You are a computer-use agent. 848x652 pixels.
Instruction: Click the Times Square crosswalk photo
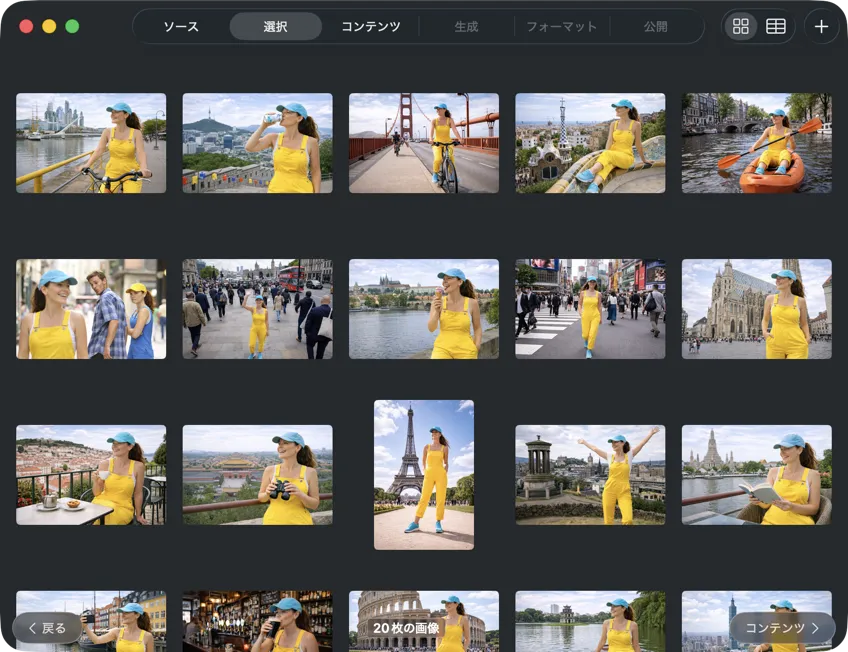[x=590, y=308]
